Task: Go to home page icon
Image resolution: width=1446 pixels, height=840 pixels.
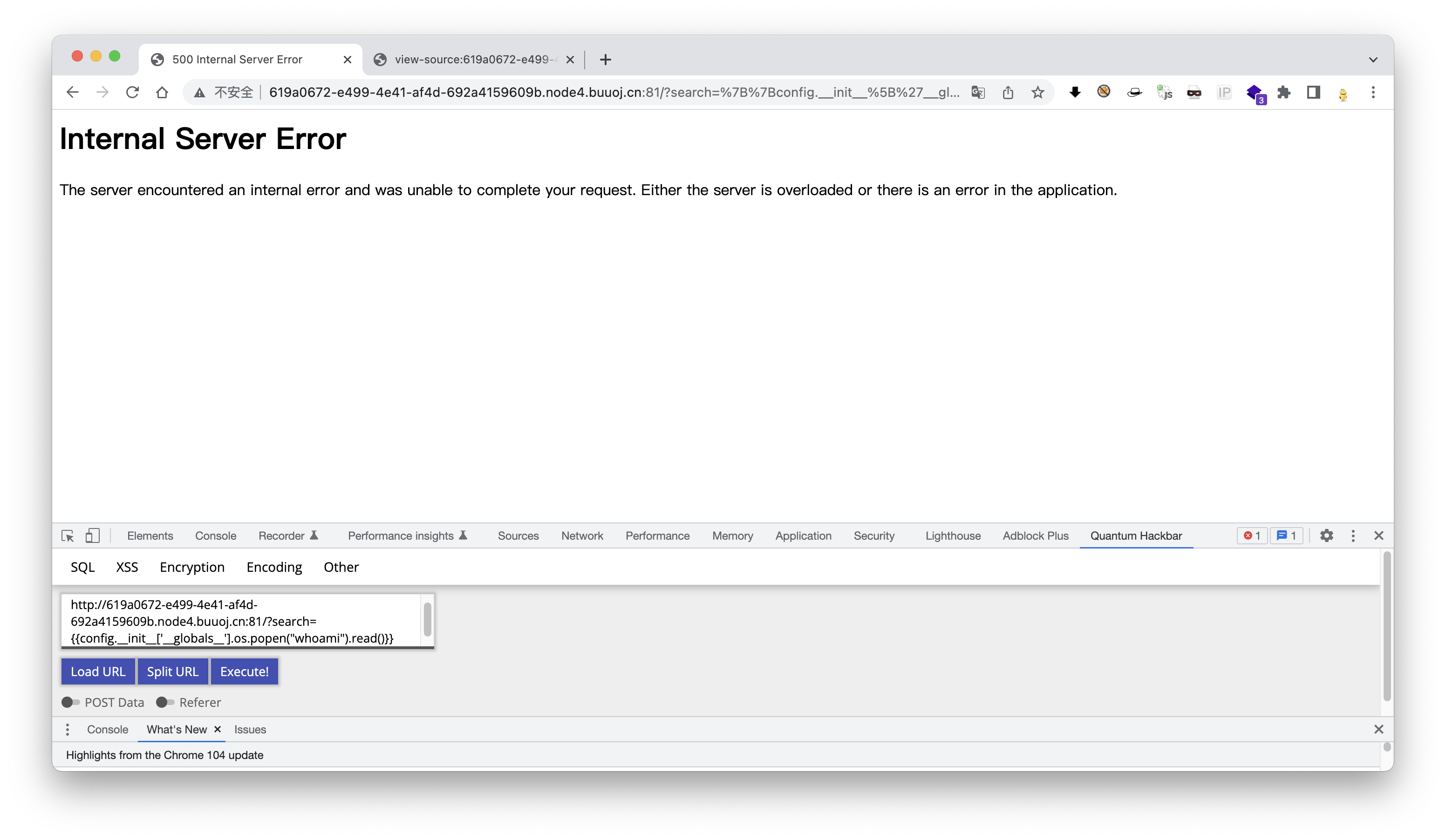Action: (163, 92)
